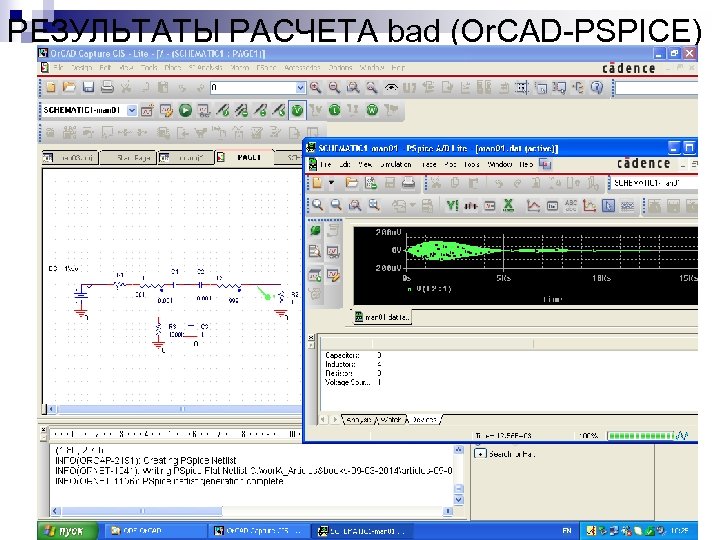Toggle log Y axis icon in PSpice

452,205
